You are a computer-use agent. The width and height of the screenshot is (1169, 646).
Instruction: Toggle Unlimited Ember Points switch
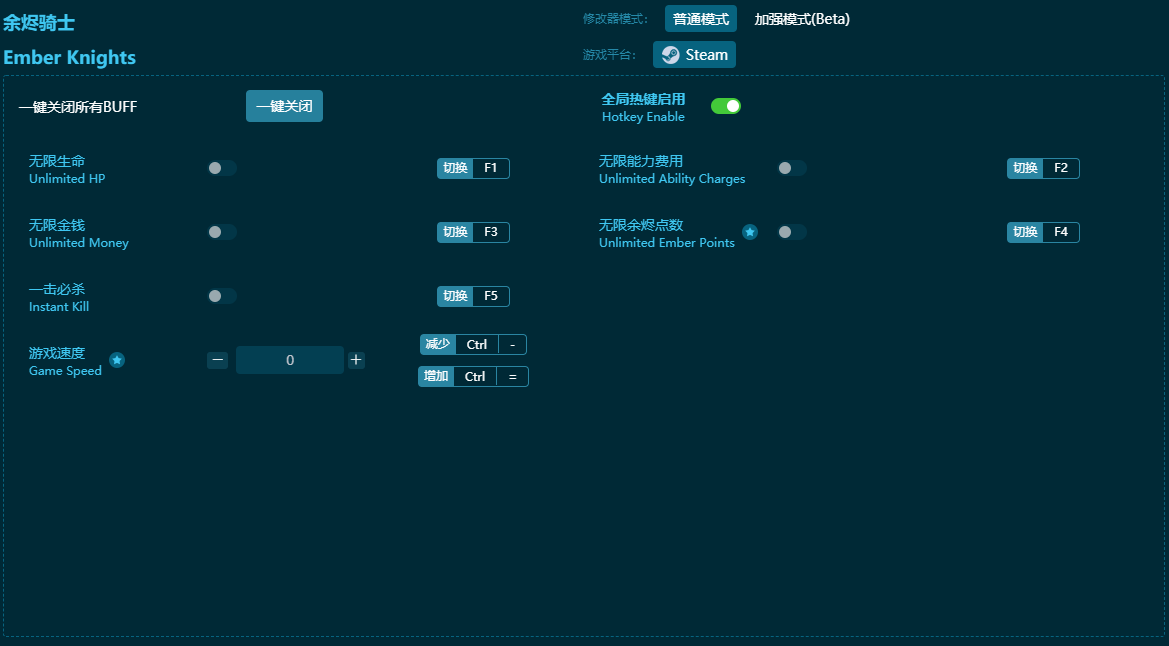pyautogui.click(x=792, y=232)
